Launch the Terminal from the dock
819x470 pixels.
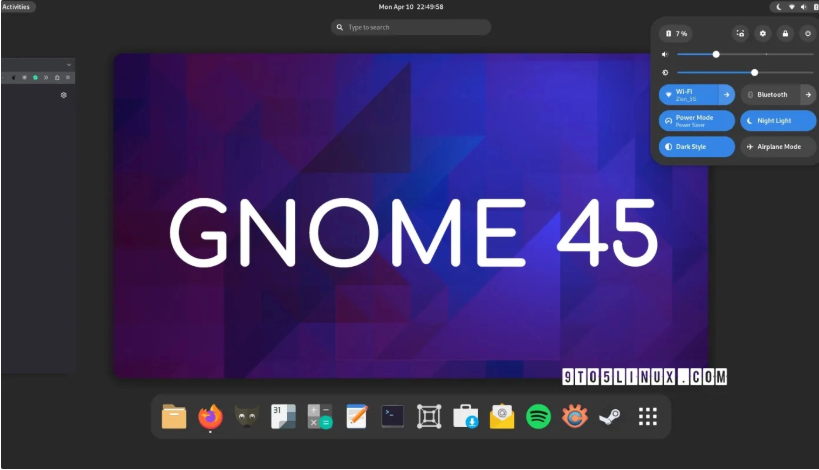(392, 417)
